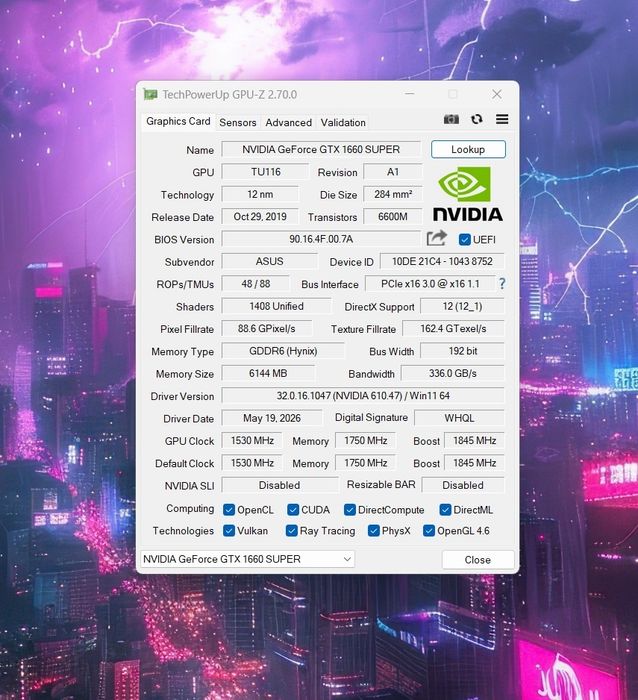Click the Close button at bottom
This screenshot has height=700, width=638.
click(478, 560)
